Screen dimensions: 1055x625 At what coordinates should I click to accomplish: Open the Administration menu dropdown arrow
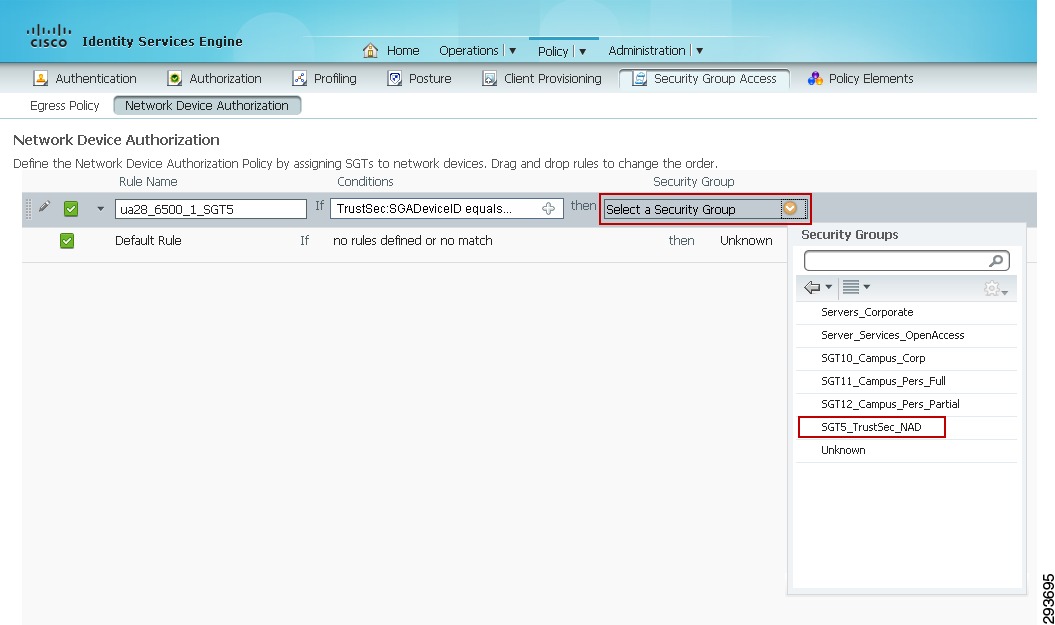[700, 50]
